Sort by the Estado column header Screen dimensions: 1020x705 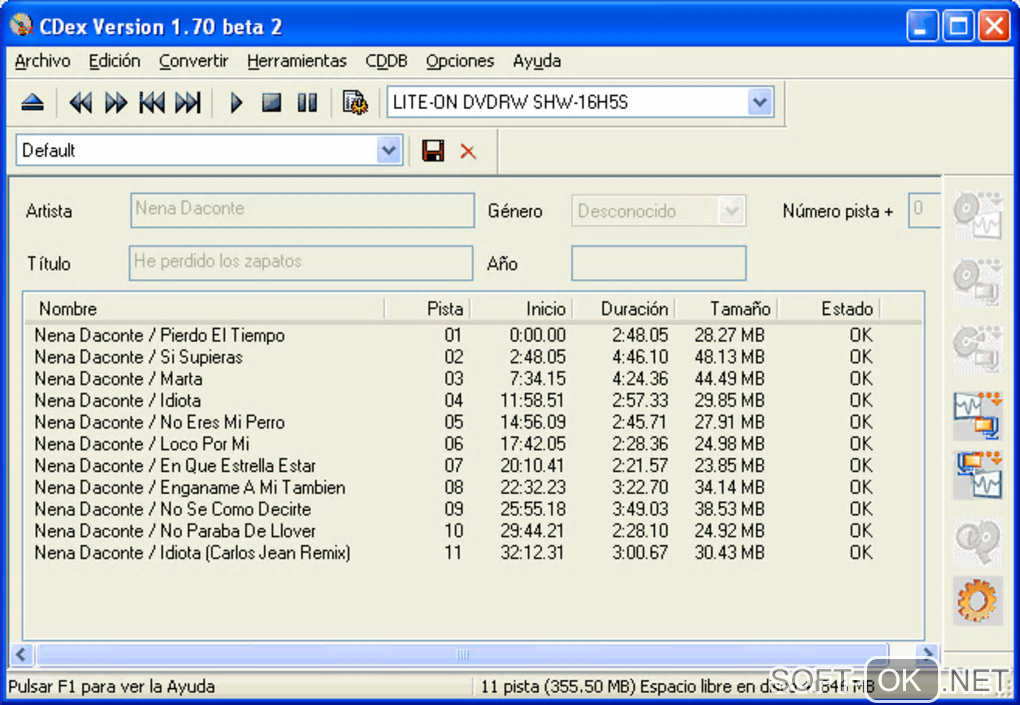pyautogui.click(x=829, y=308)
